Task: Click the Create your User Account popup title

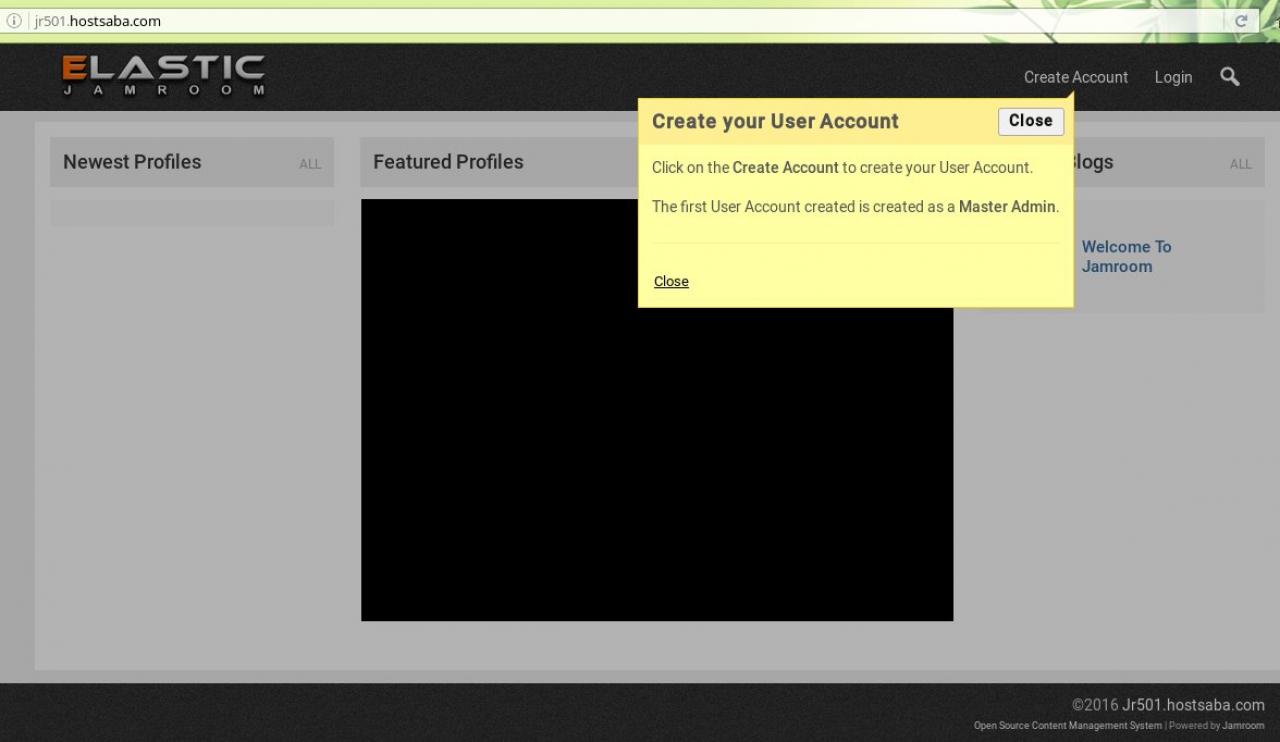Action: [775, 121]
